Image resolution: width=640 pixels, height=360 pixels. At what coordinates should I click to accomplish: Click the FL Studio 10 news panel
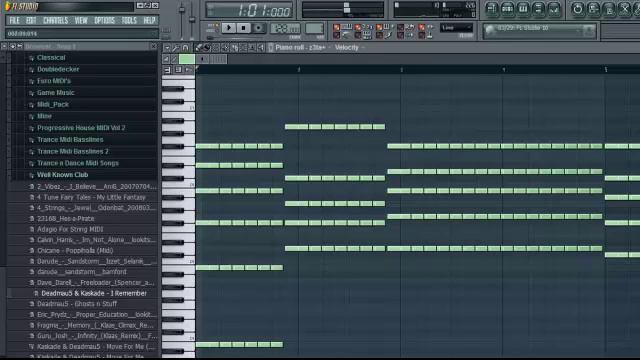pos(540,31)
